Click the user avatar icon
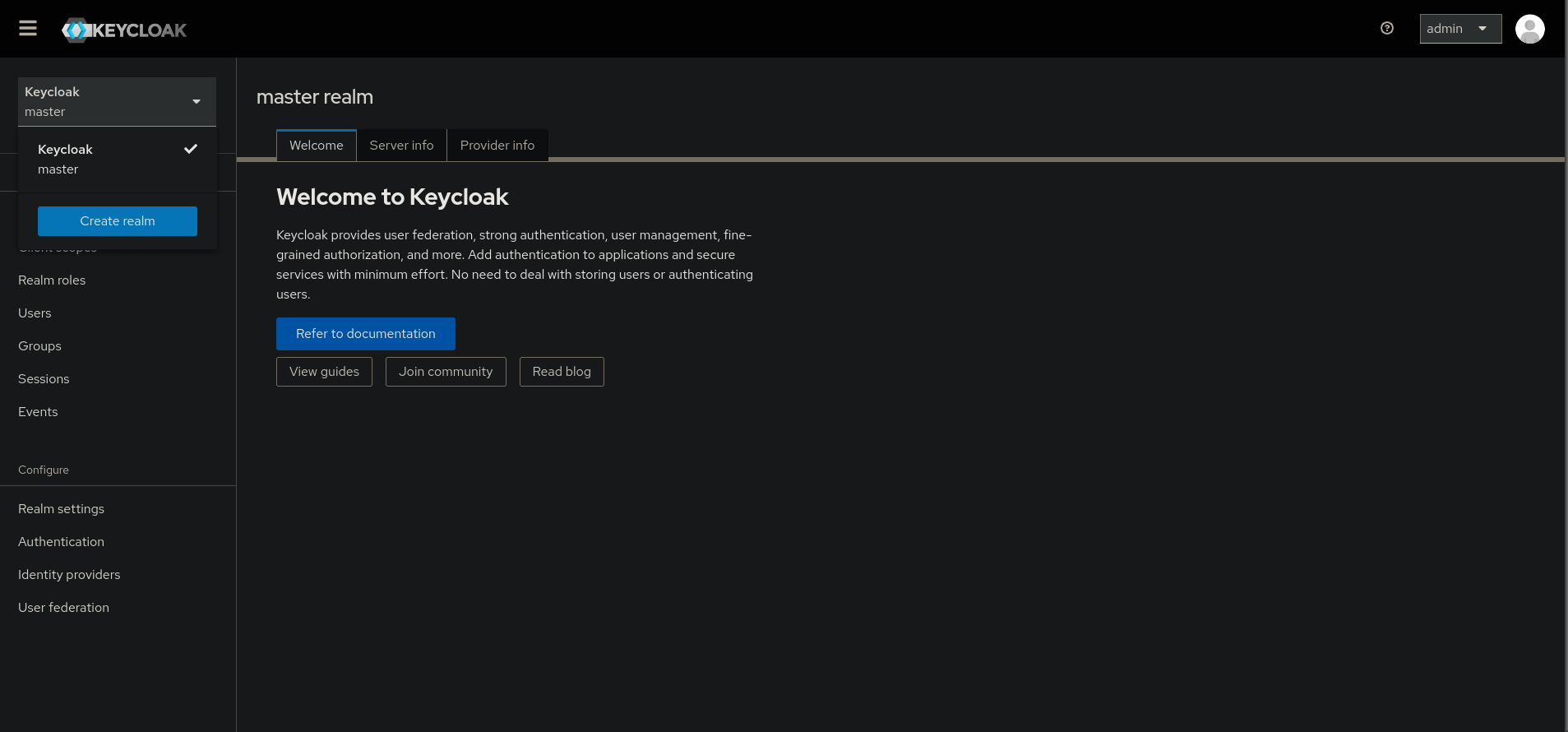This screenshot has height=732, width=1568. click(x=1530, y=29)
